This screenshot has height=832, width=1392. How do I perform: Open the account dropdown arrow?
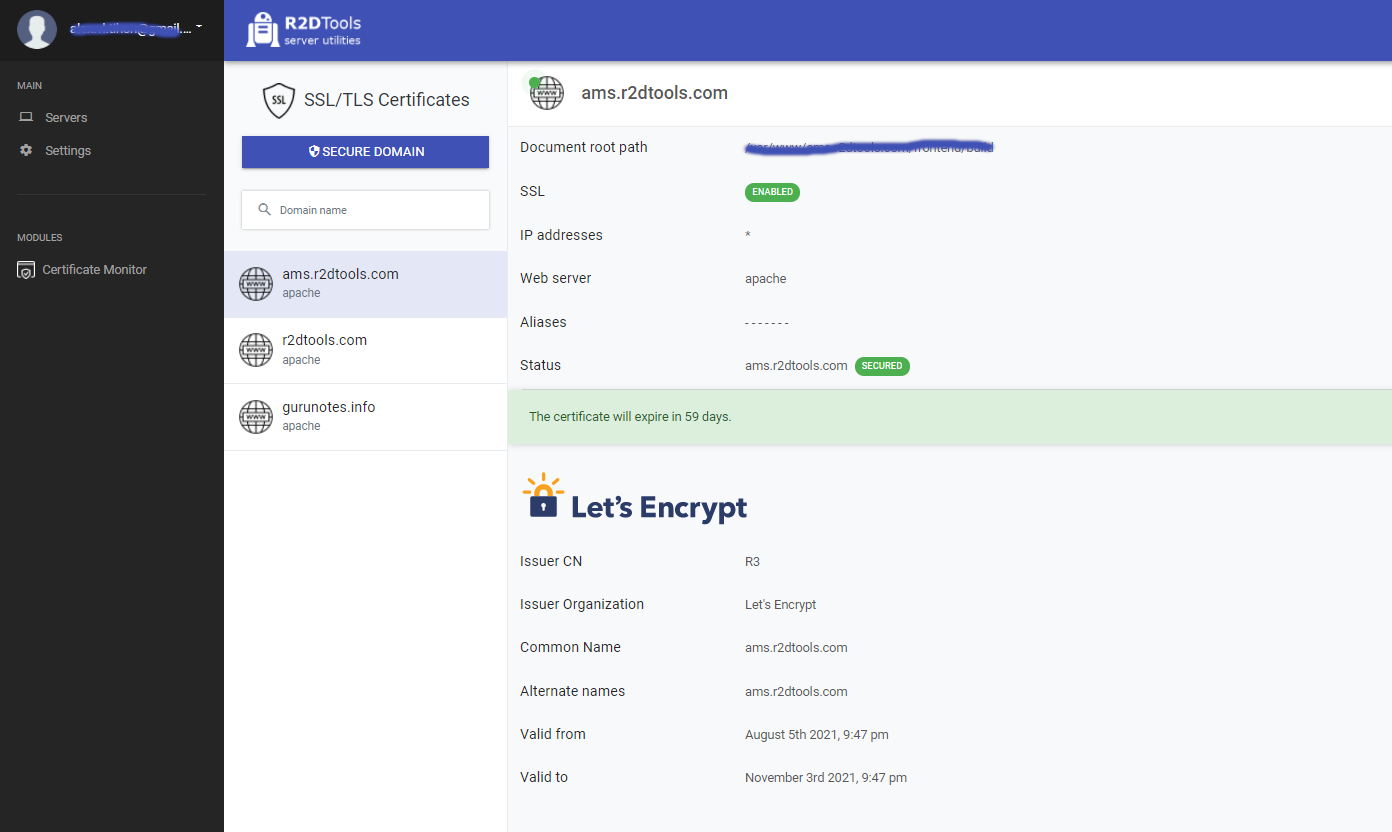coord(199,27)
